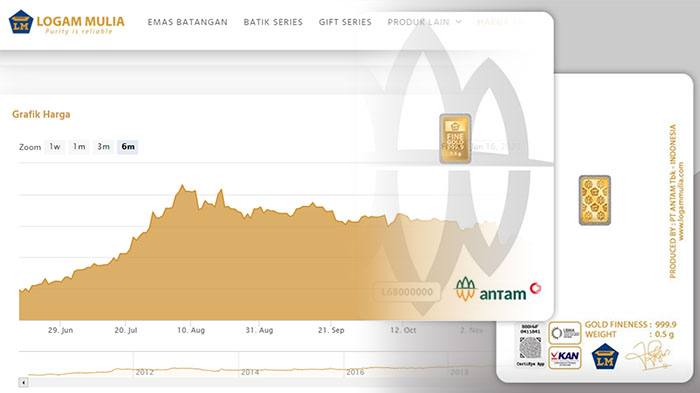Click the 21. Sep axis label

[x=331, y=330]
